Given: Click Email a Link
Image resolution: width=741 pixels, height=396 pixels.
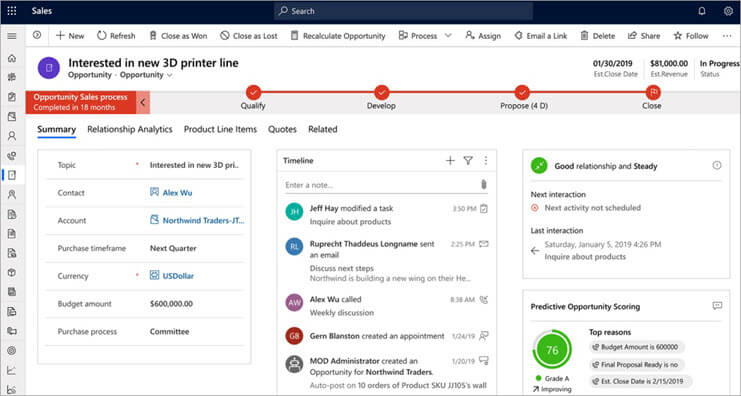Looking at the screenshot, I should coord(541,36).
